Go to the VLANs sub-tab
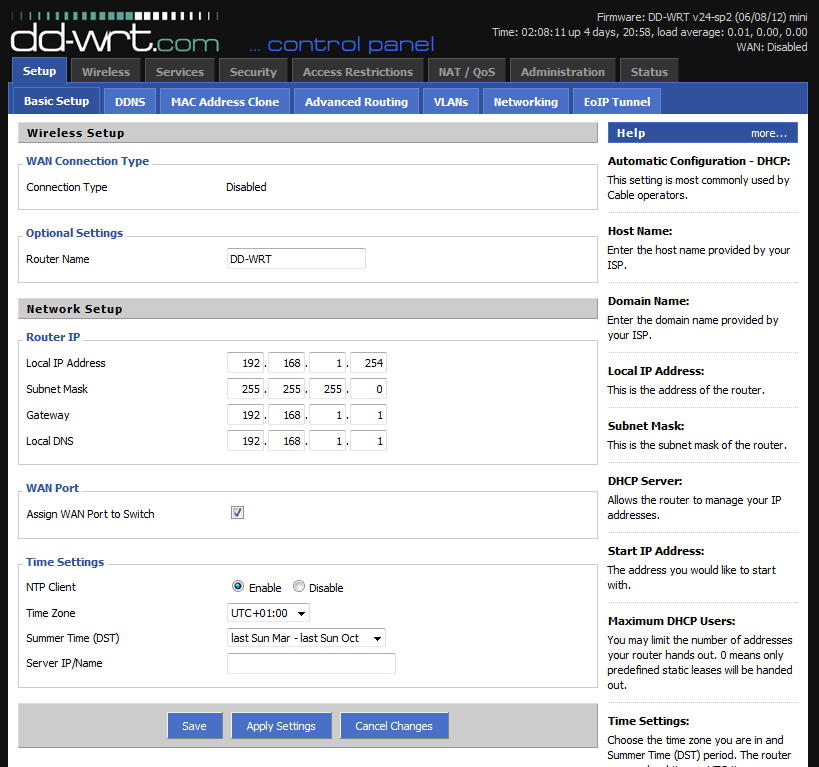The width and height of the screenshot is (819, 767). pyautogui.click(x=451, y=102)
